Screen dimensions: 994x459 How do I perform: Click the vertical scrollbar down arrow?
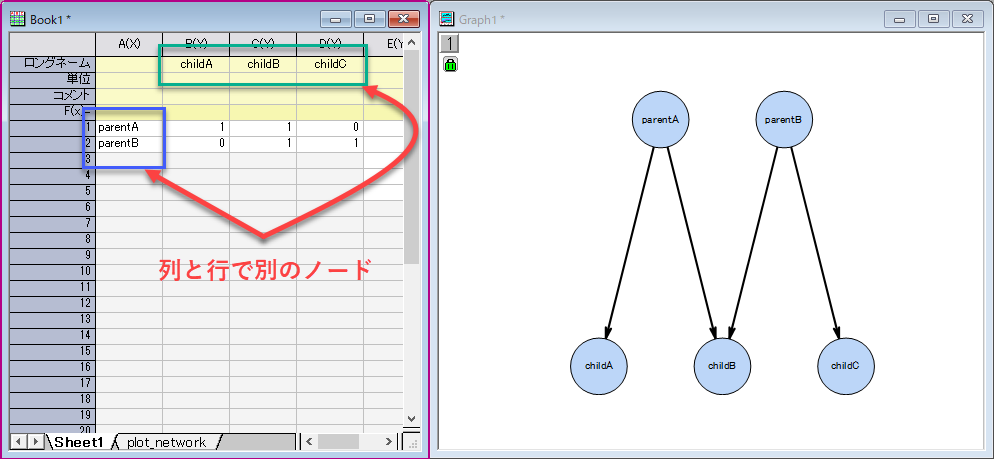412,418
